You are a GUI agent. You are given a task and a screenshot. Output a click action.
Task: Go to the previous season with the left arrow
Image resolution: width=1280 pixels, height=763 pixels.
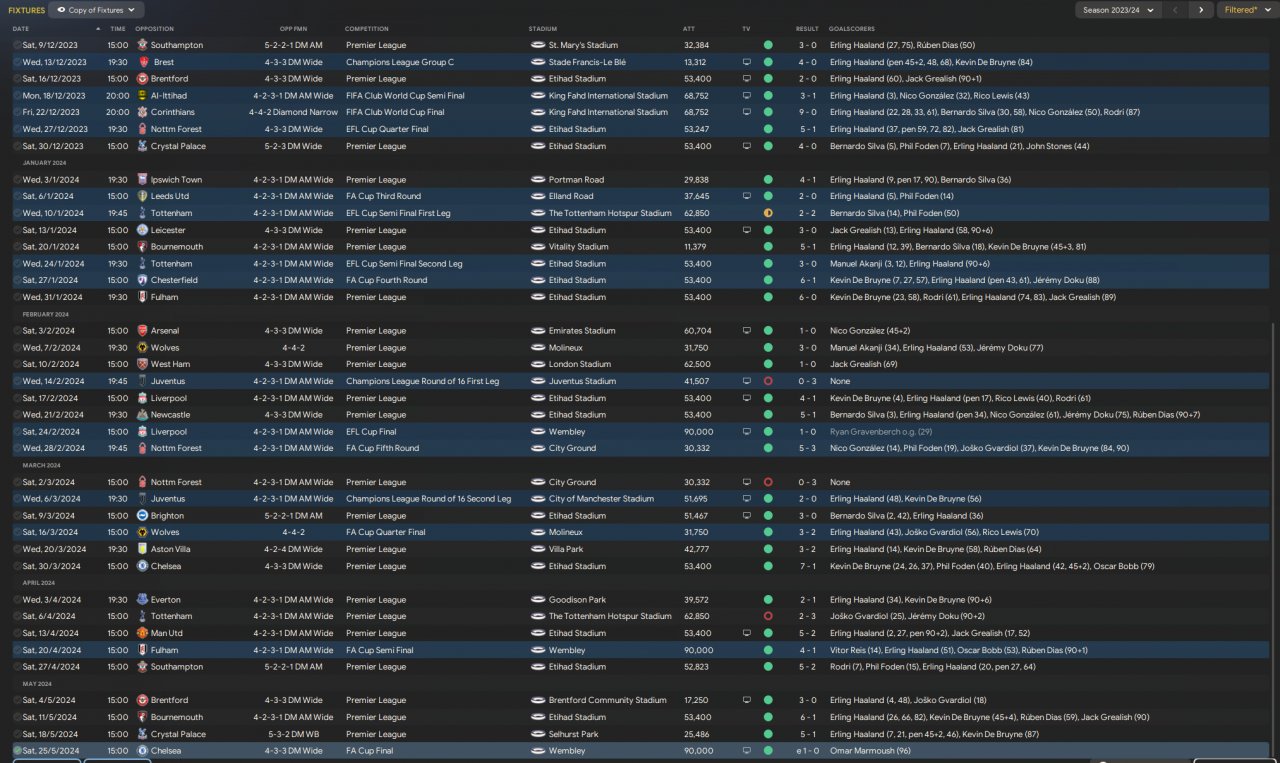1175,10
